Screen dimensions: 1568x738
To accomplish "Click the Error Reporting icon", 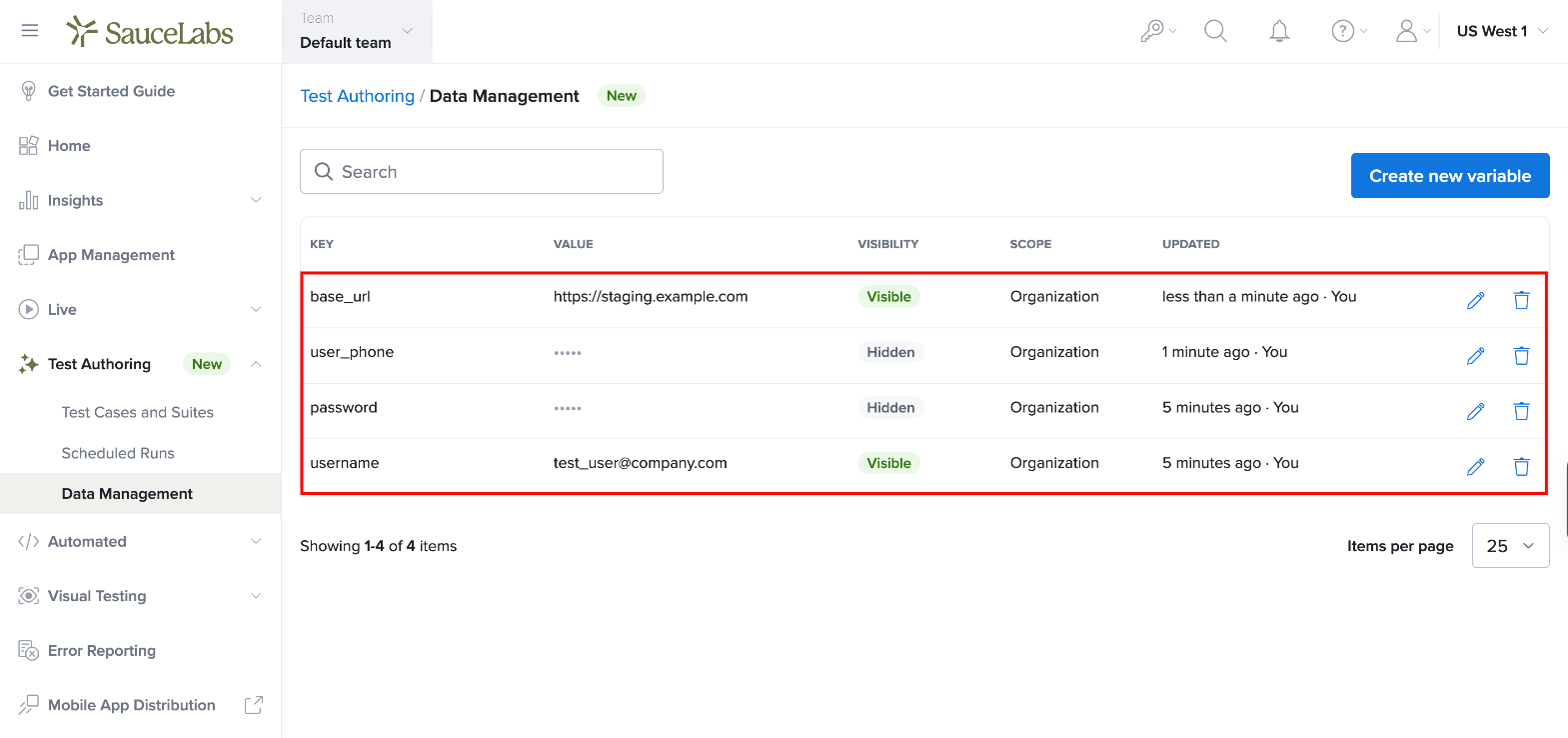I will pyautogui.click(x=28, y=650).
